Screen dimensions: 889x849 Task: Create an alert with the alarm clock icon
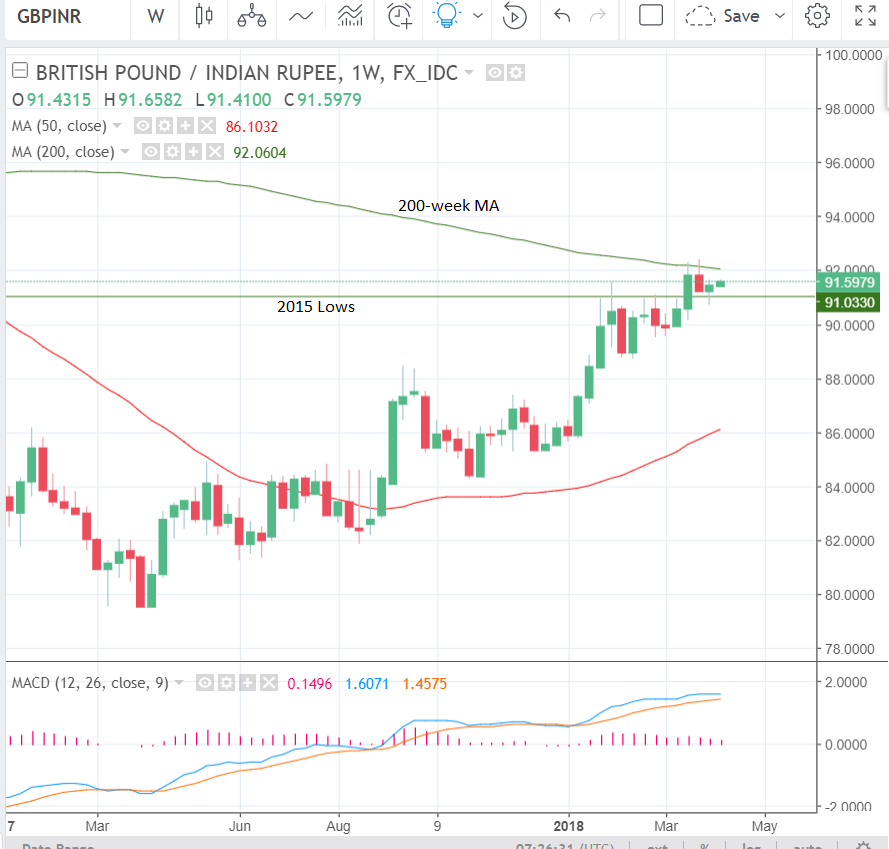(x=400, y=16)
